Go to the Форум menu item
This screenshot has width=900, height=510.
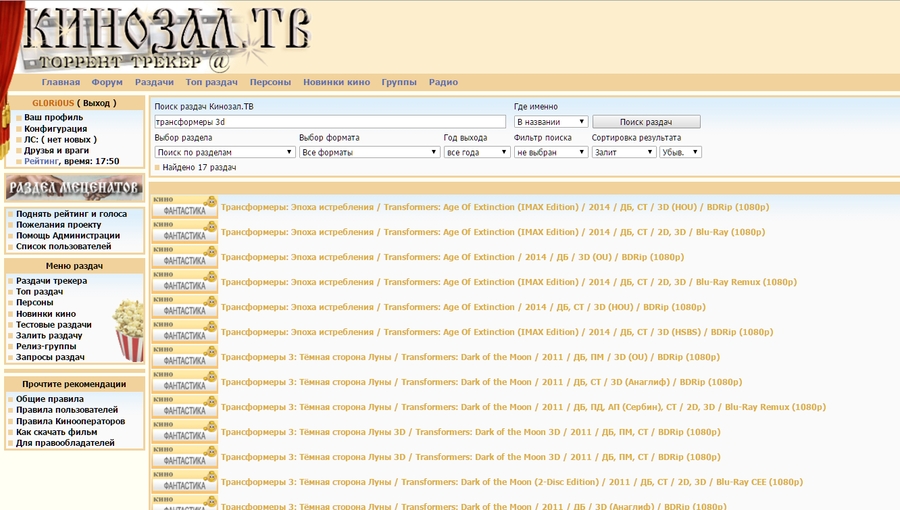pos(107,82)
